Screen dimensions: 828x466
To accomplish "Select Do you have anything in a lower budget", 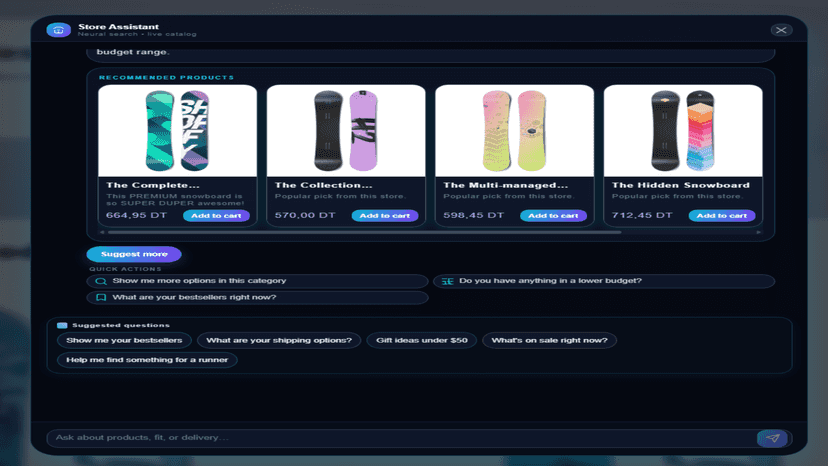I will pyautogui.click(x=604, y=281).
